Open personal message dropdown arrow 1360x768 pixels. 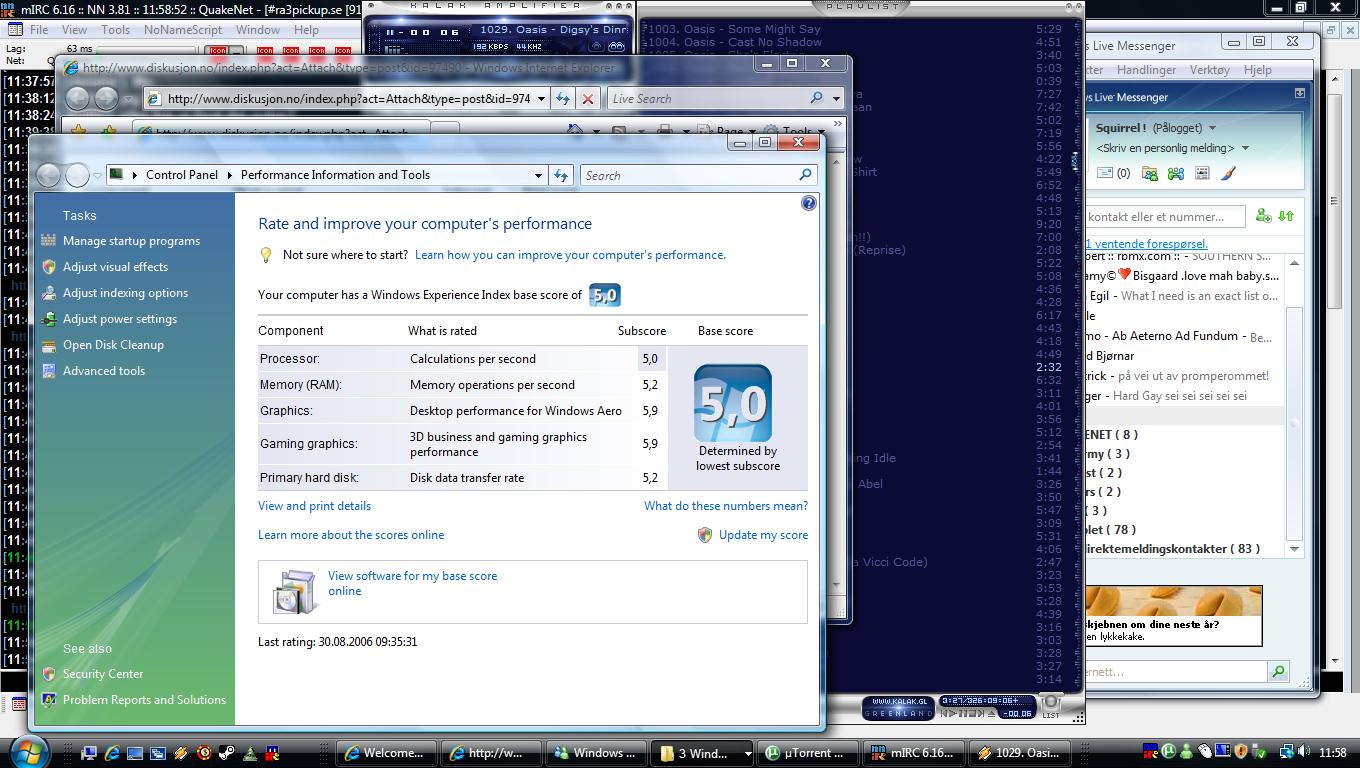click(1245, 148)
